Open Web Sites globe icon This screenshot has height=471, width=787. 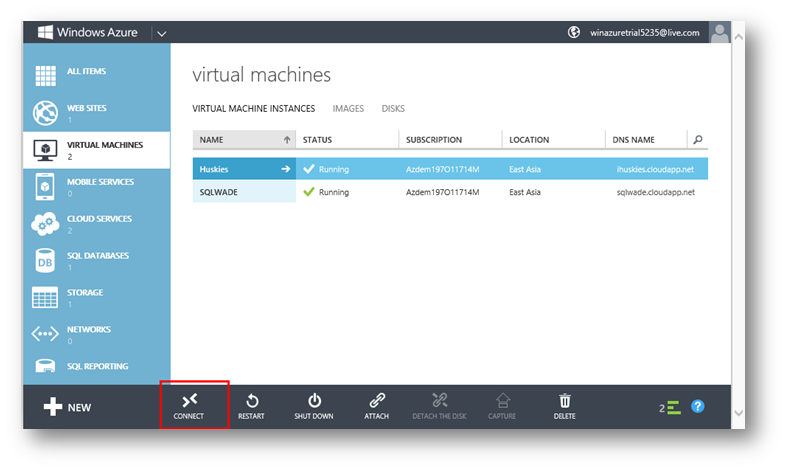(x=46, y=112)
